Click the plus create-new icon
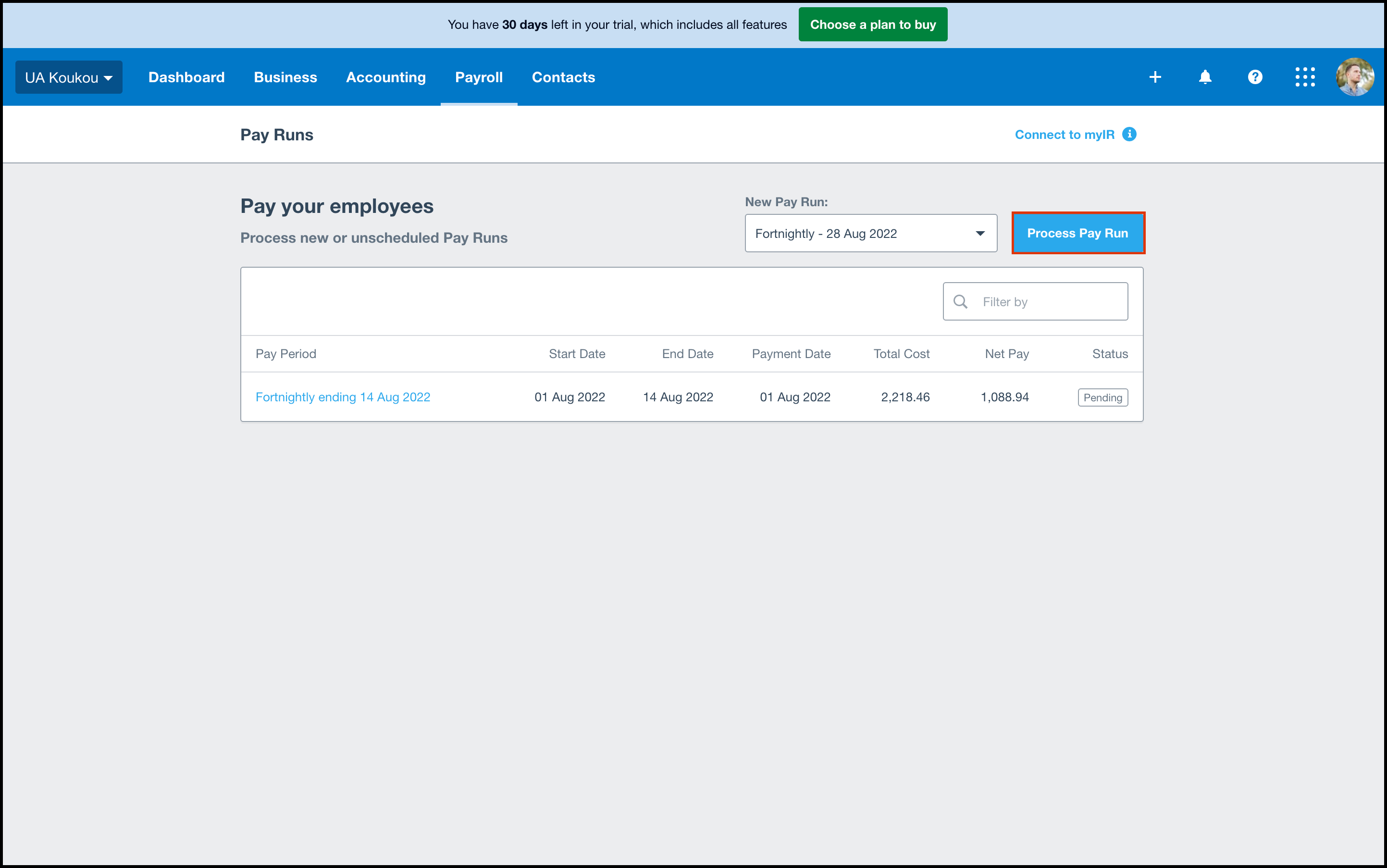The width and height of the screenshot is (1387, 868). (1155, 77)
